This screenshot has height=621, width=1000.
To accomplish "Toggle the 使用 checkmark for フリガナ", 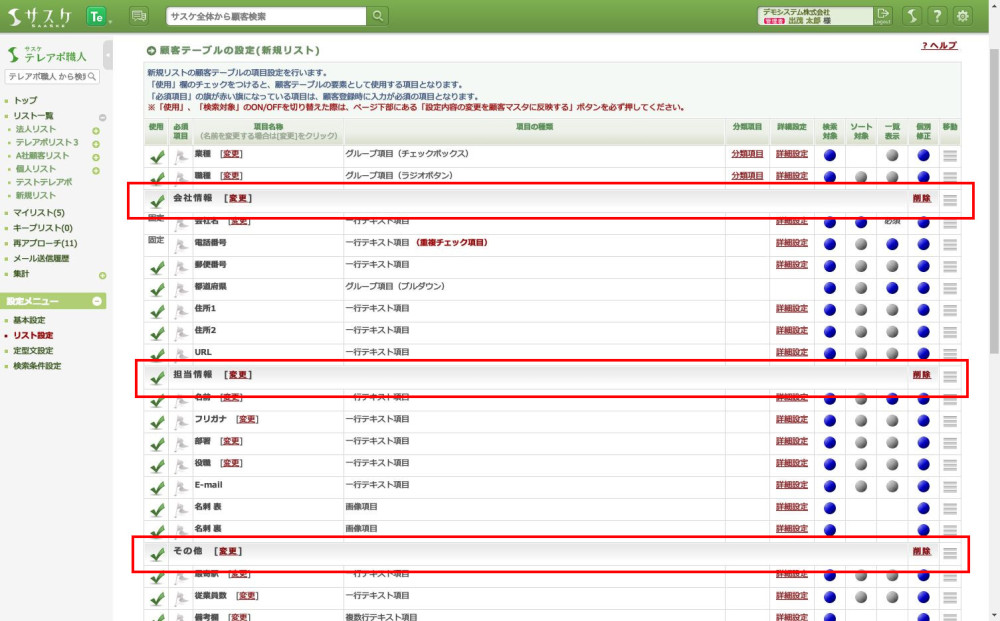I will pos(157,421).
